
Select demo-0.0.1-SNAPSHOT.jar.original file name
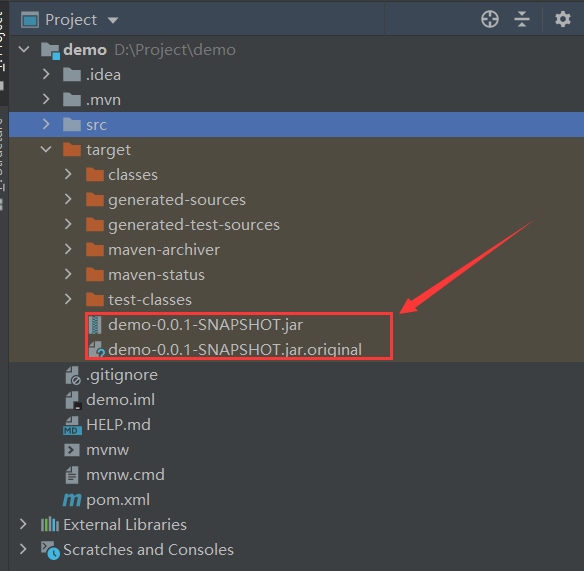click(235, 350)
